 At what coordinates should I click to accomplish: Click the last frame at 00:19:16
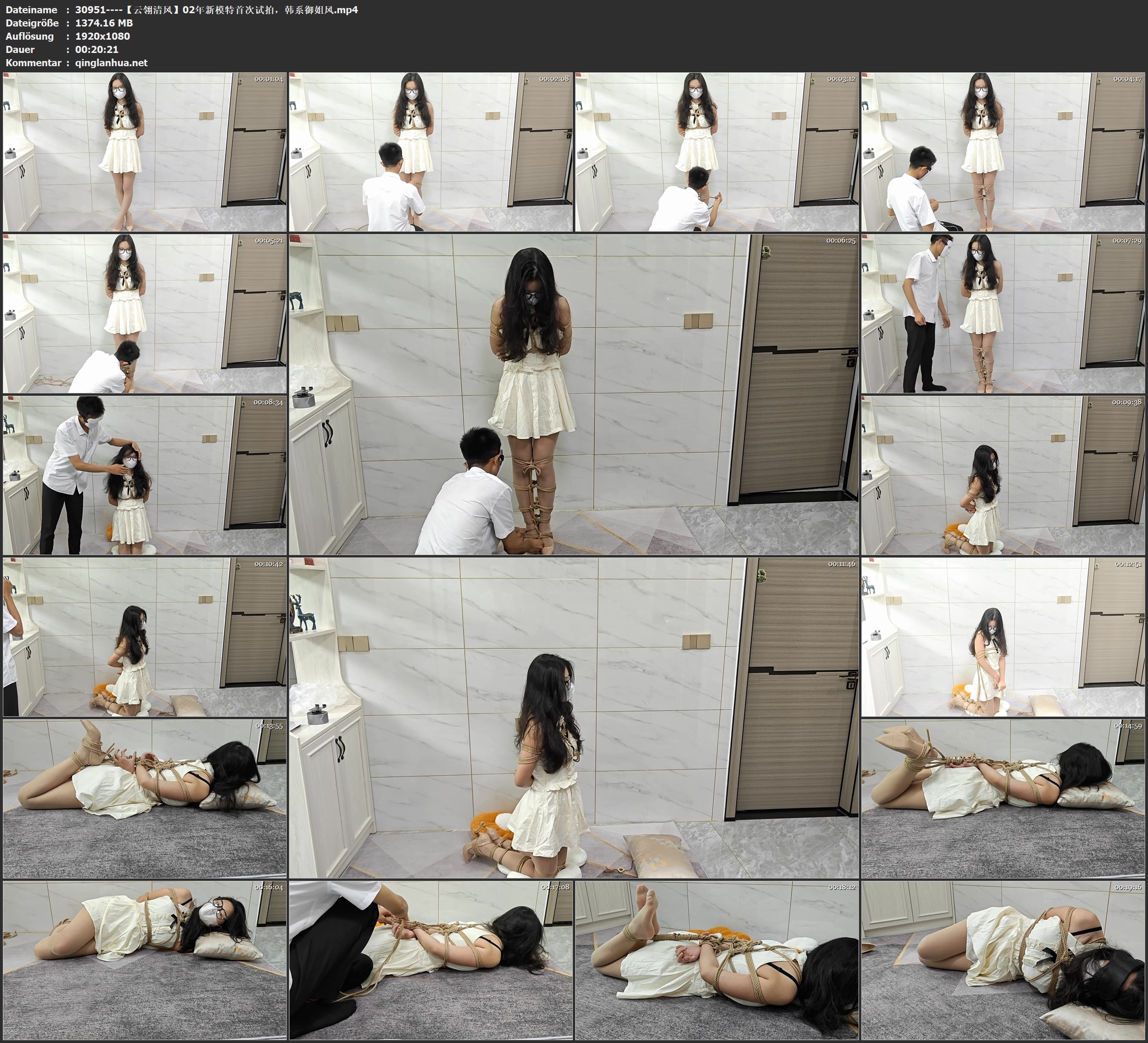tap(1003, 960)
